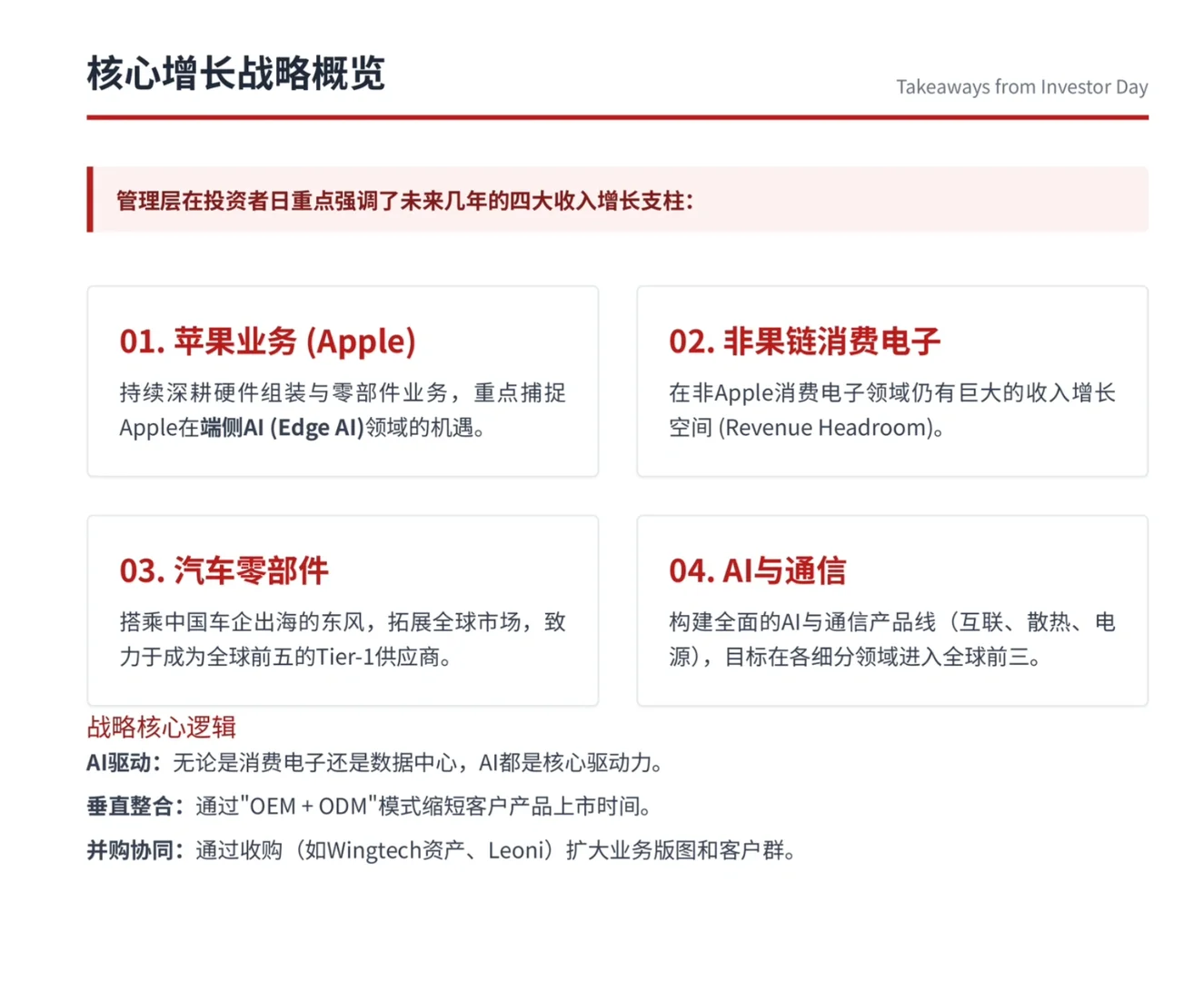Click the section heading 战略核心逻辑
The height and width of the screenshot is (981, 1204).
coord(162,727)
